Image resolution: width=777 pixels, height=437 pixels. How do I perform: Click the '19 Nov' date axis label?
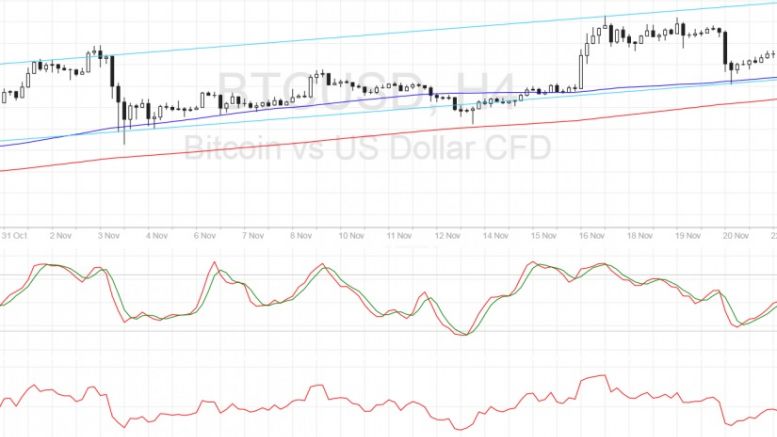[687, 236]
